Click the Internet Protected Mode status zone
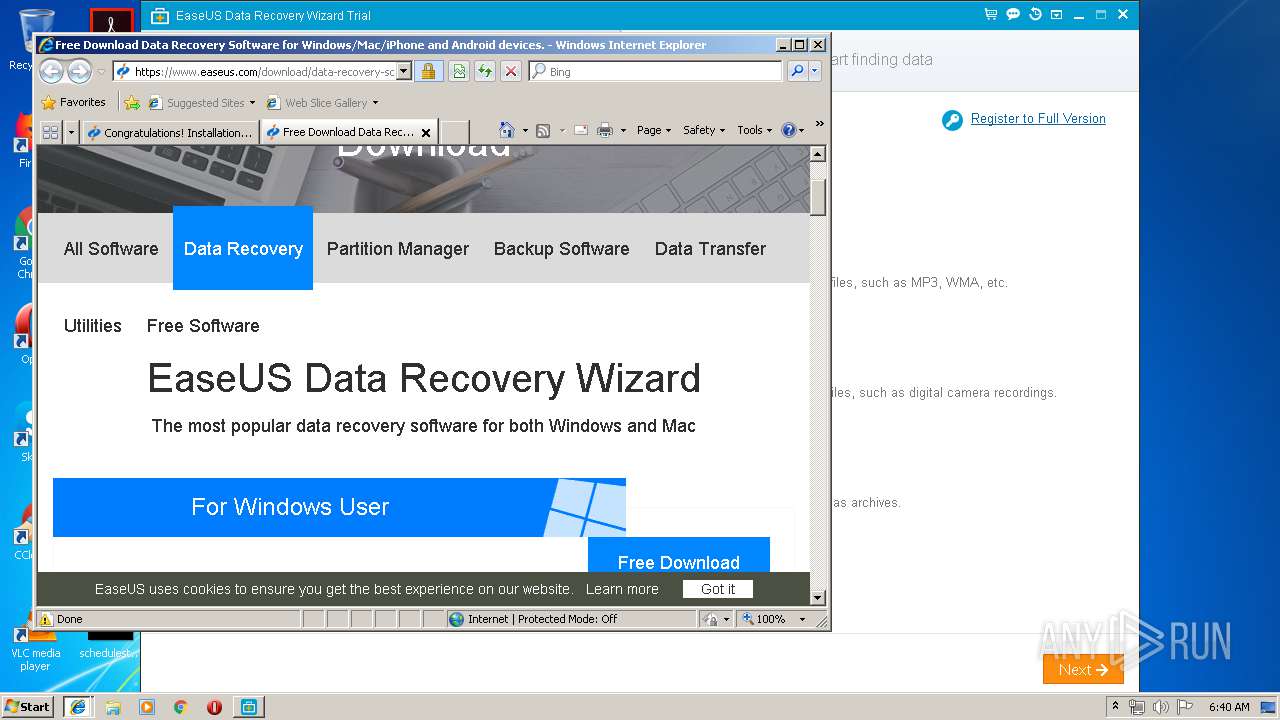Image resolution: width=1280 pixels, height=720 pixels. [x=571, y=619]
